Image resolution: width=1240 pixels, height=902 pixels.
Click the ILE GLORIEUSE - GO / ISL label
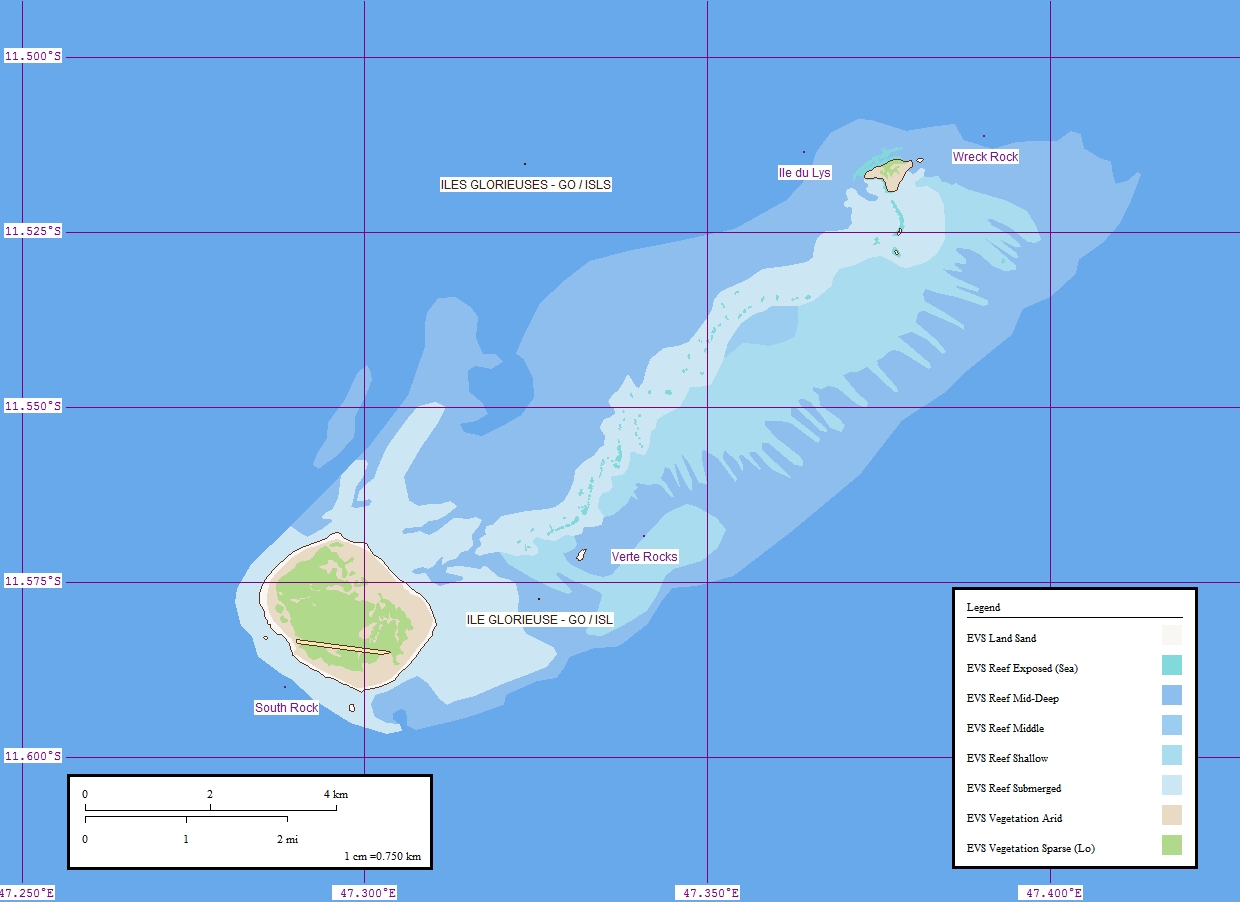540,620
